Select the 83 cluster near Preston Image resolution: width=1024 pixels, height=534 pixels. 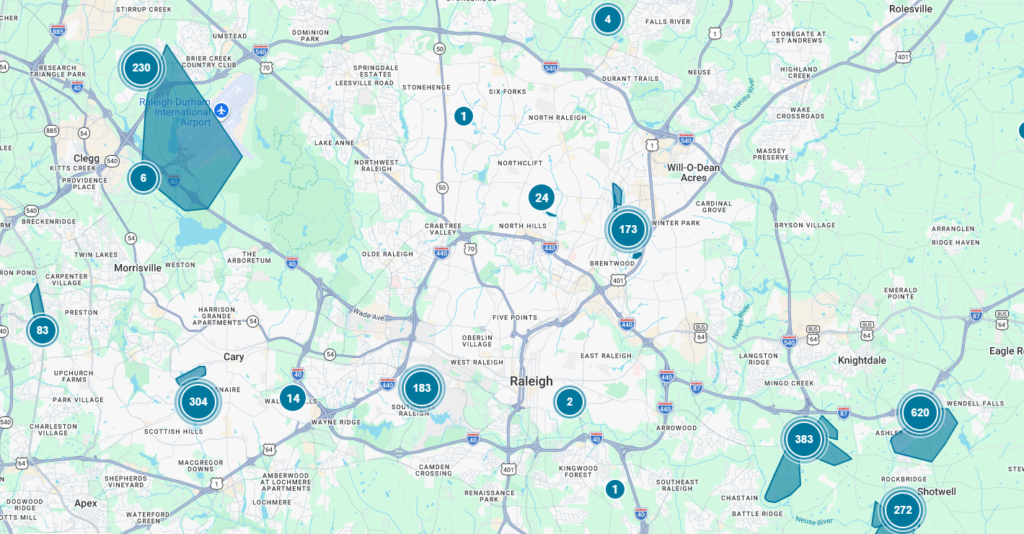[x=42, y=330]
